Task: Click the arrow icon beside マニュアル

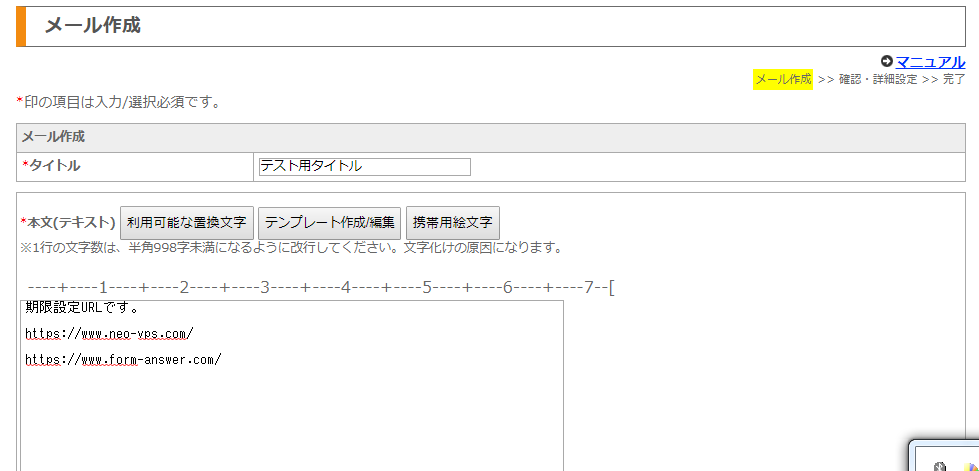Action: pos(887,61)
